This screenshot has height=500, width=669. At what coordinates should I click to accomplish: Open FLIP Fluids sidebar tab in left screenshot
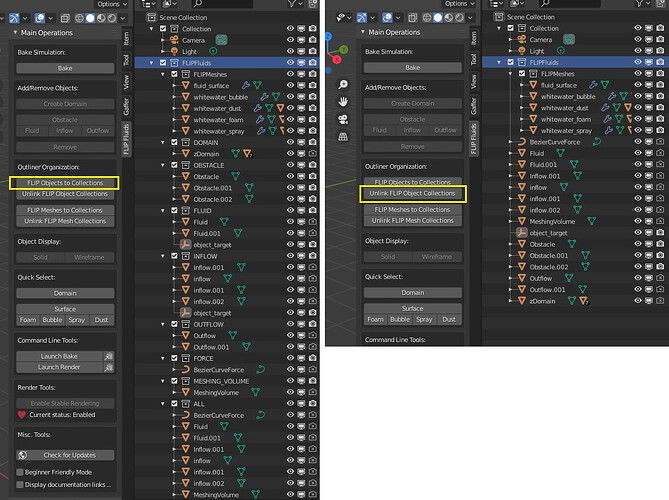[126, 139]
